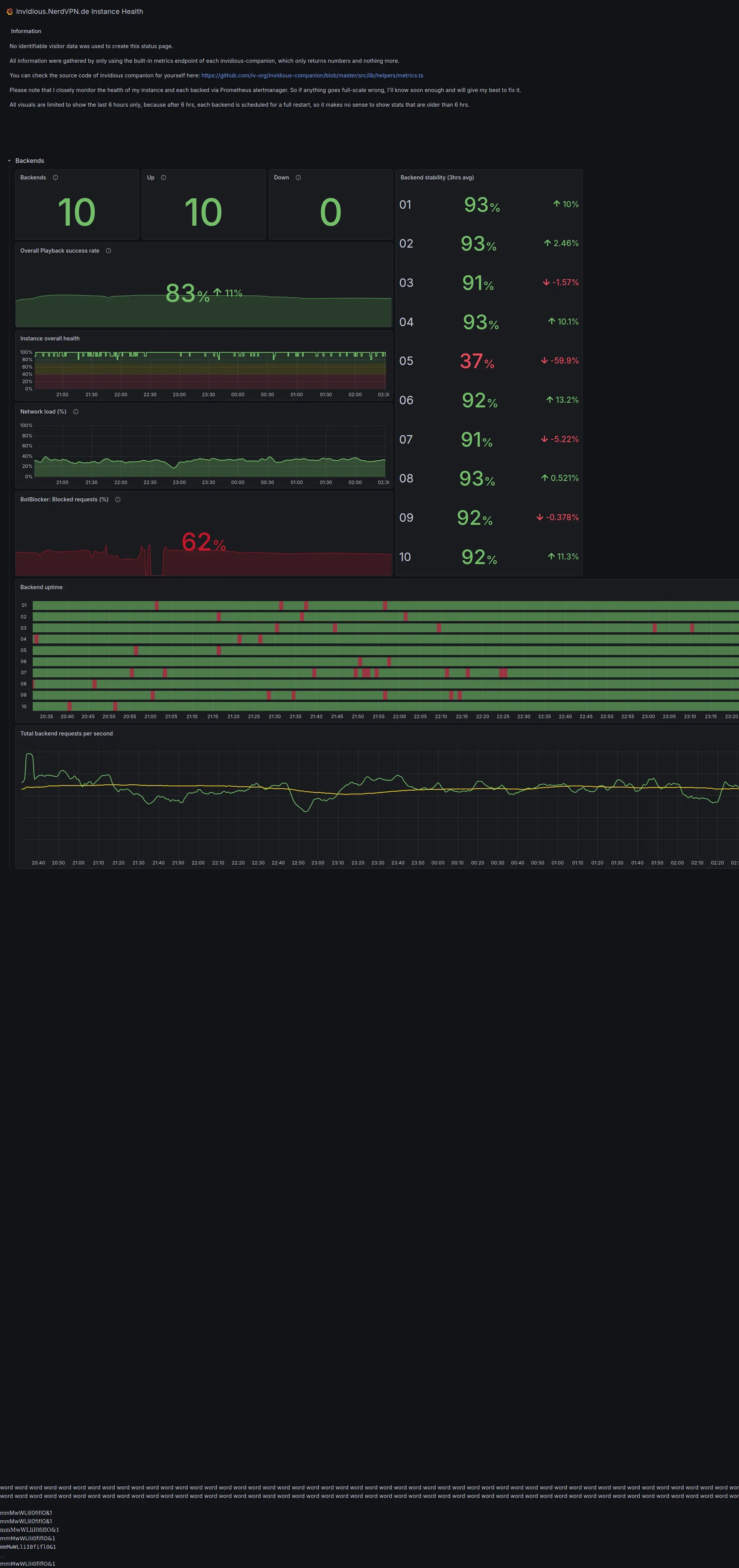
Task: Click info icon on Overall Playback success rate
Action: 108,251
